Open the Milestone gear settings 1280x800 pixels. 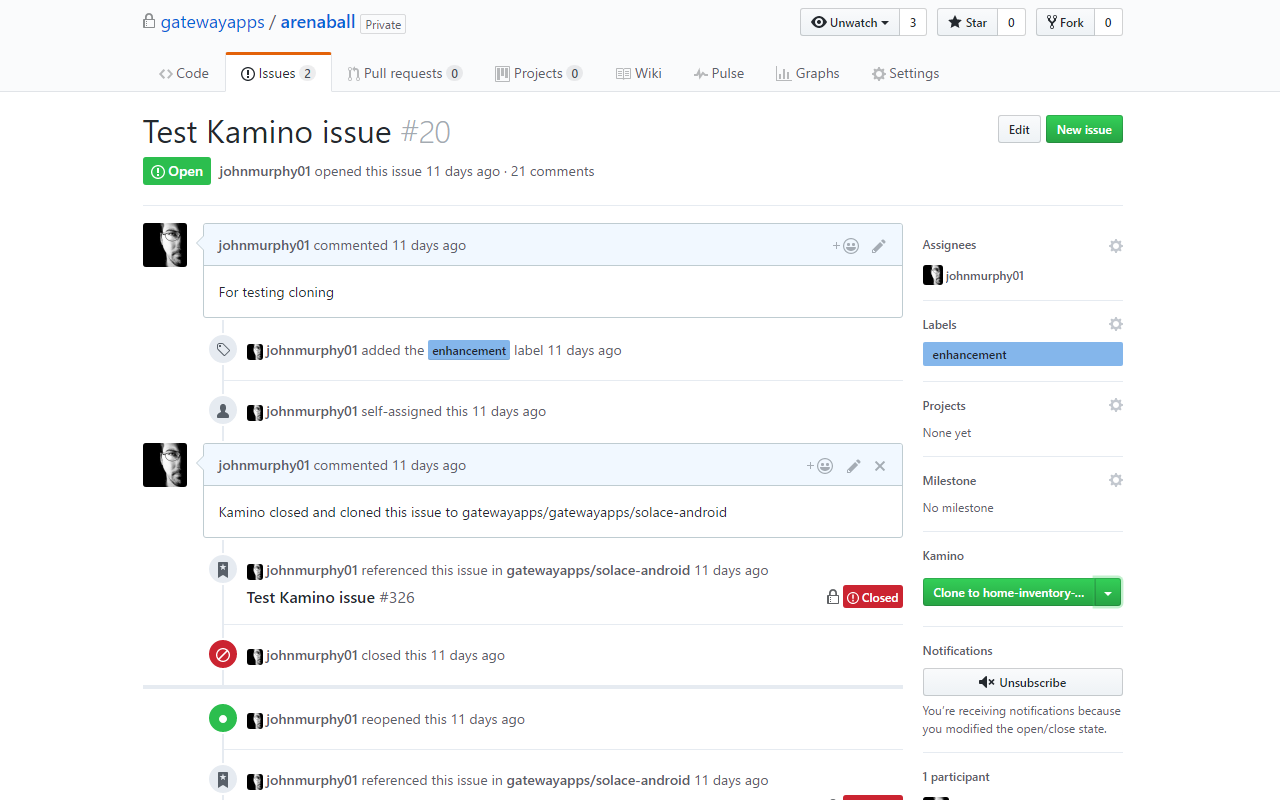tap(1115, 481)
